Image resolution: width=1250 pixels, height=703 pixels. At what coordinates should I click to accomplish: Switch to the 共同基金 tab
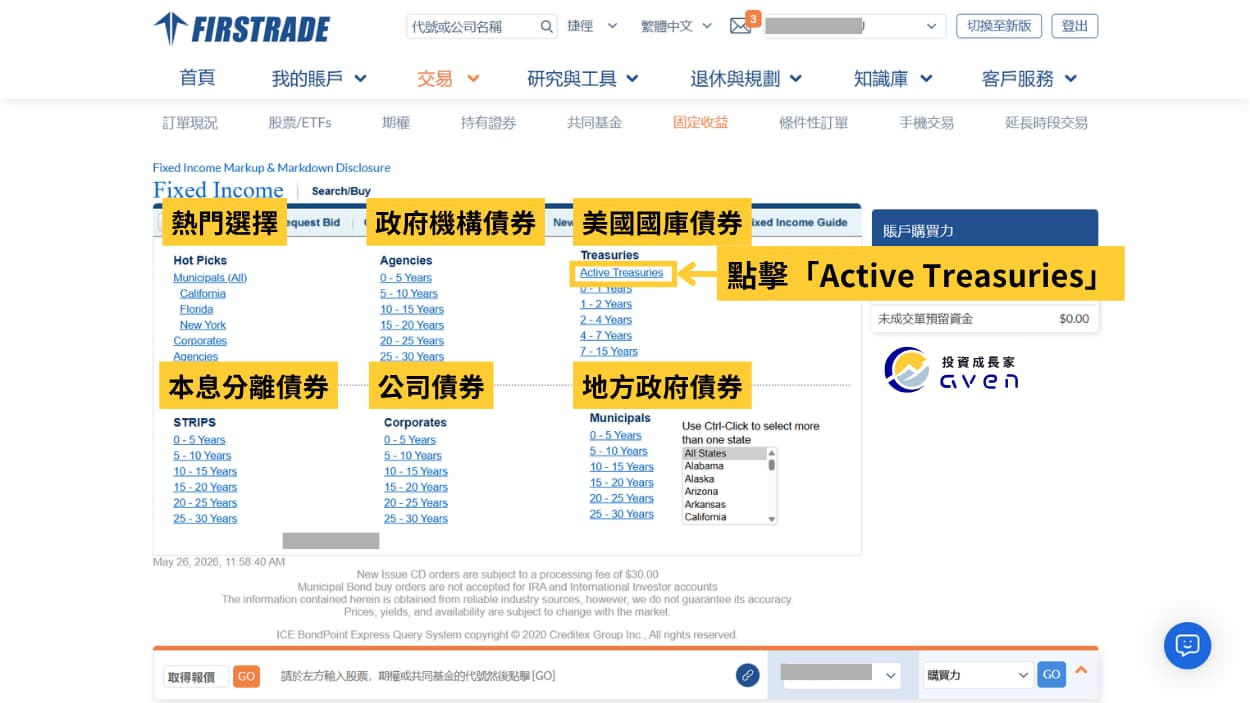pos(595,123)
